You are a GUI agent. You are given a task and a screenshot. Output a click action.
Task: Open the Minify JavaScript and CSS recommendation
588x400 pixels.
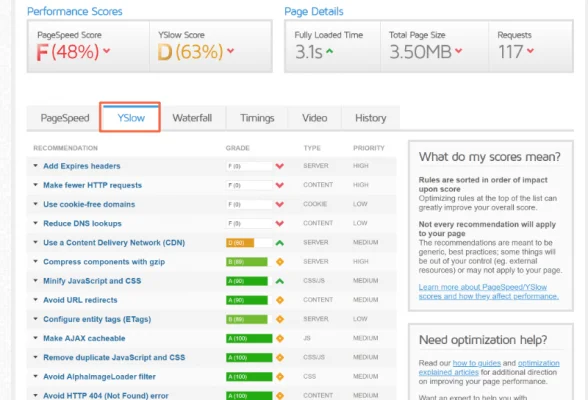click(x=92, y=281)
